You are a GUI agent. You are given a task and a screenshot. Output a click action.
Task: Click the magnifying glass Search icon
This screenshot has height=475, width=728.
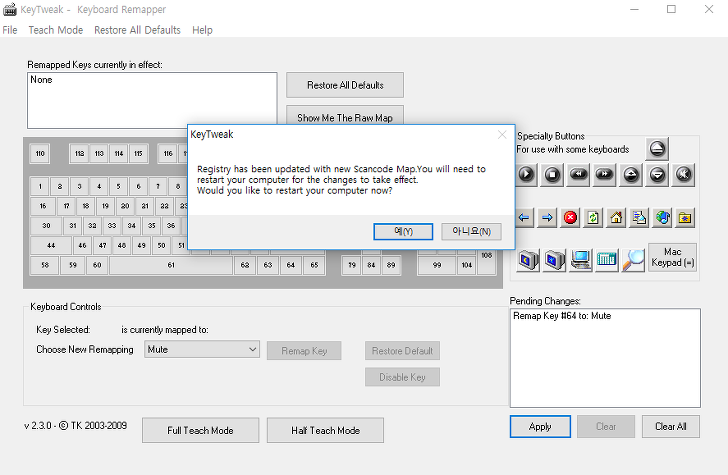633,260
